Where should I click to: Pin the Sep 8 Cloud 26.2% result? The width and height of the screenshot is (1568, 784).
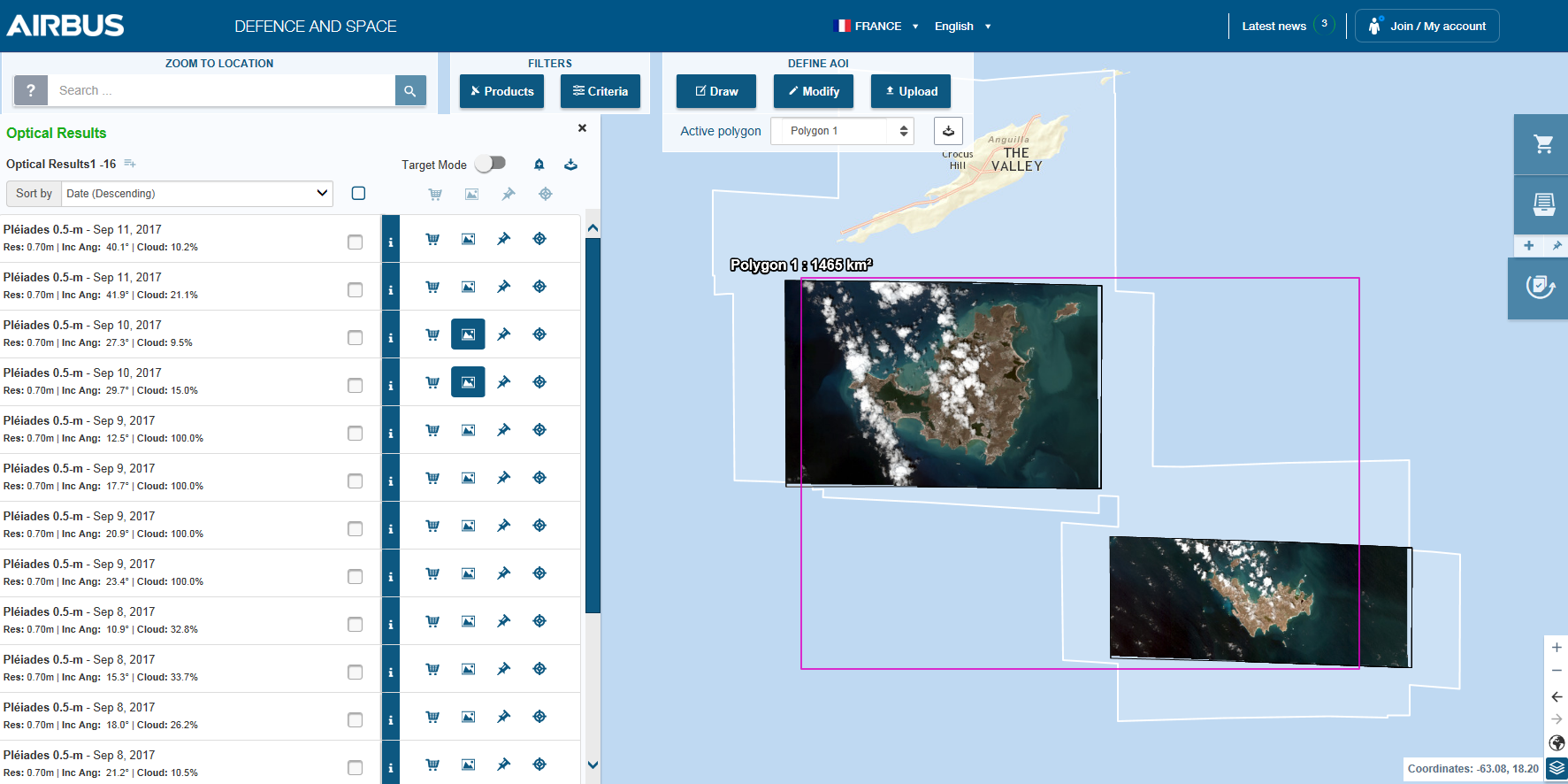(x=503, y=717)
